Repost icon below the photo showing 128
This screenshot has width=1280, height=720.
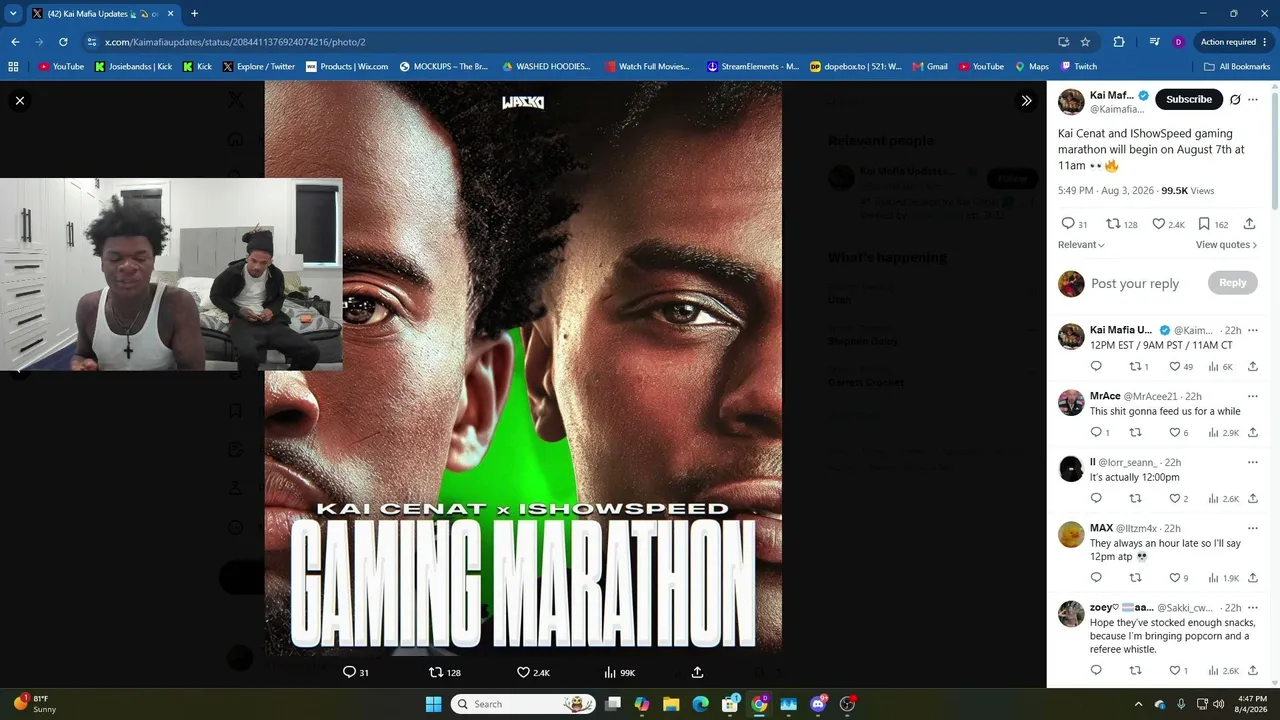(445, 673)
